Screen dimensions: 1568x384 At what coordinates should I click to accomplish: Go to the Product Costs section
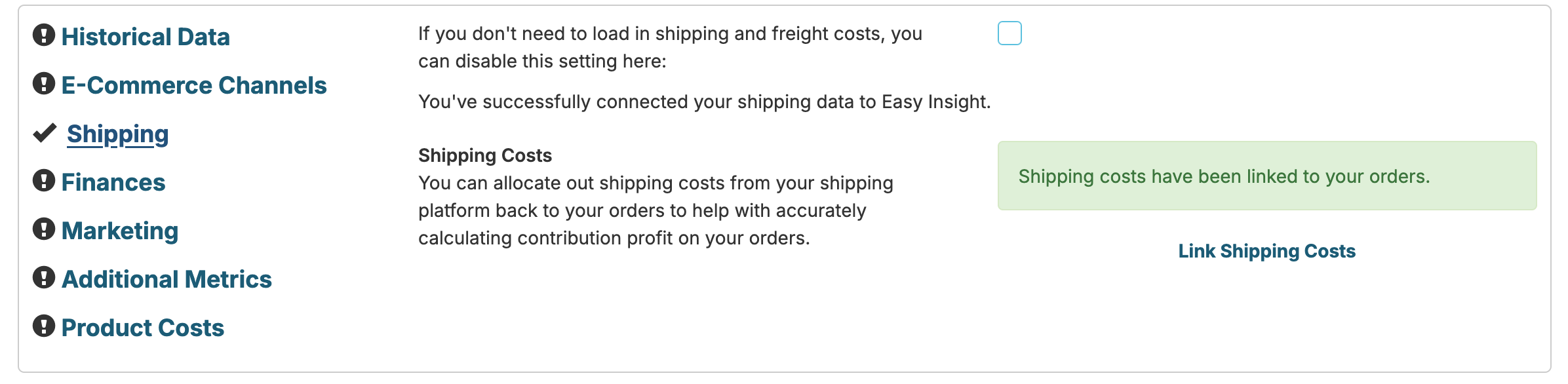click(x=143, y=328)
